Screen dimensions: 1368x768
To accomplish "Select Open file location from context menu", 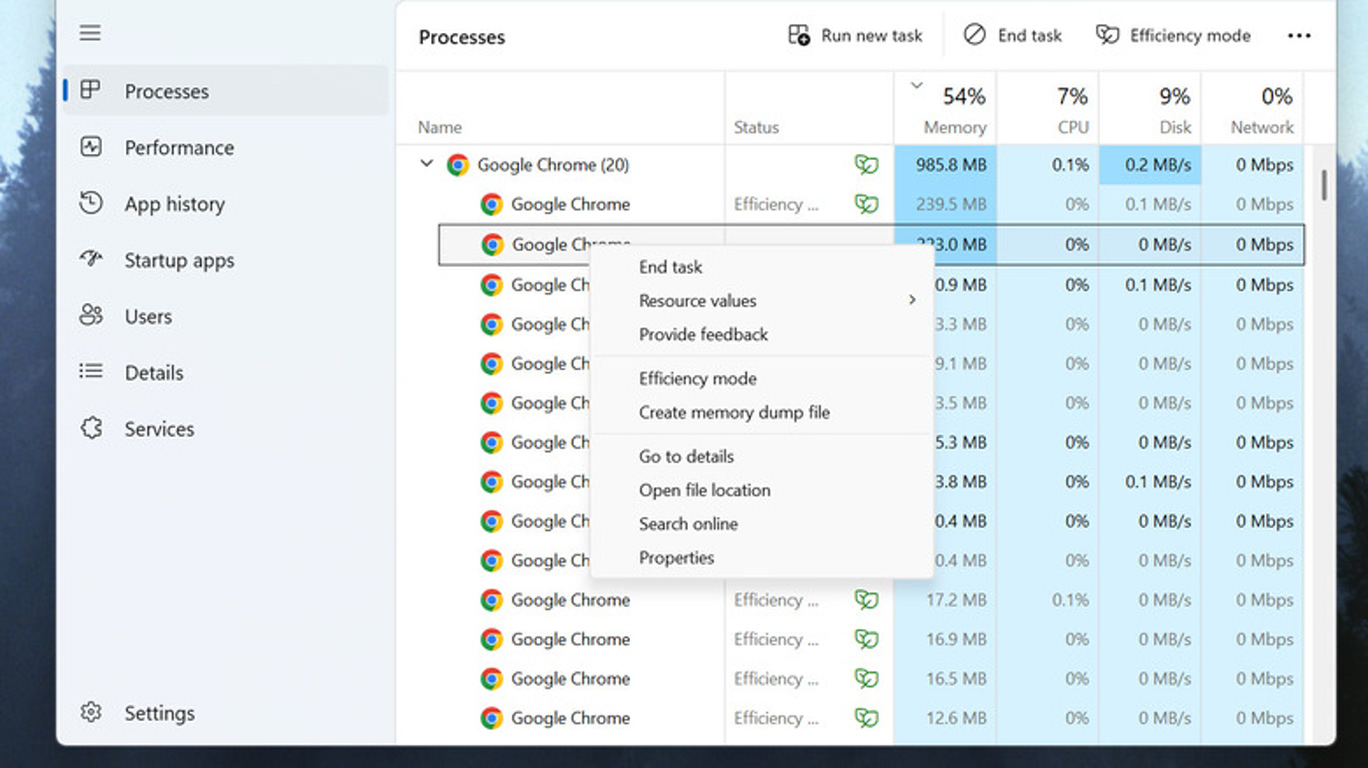I will click(704, 490).
